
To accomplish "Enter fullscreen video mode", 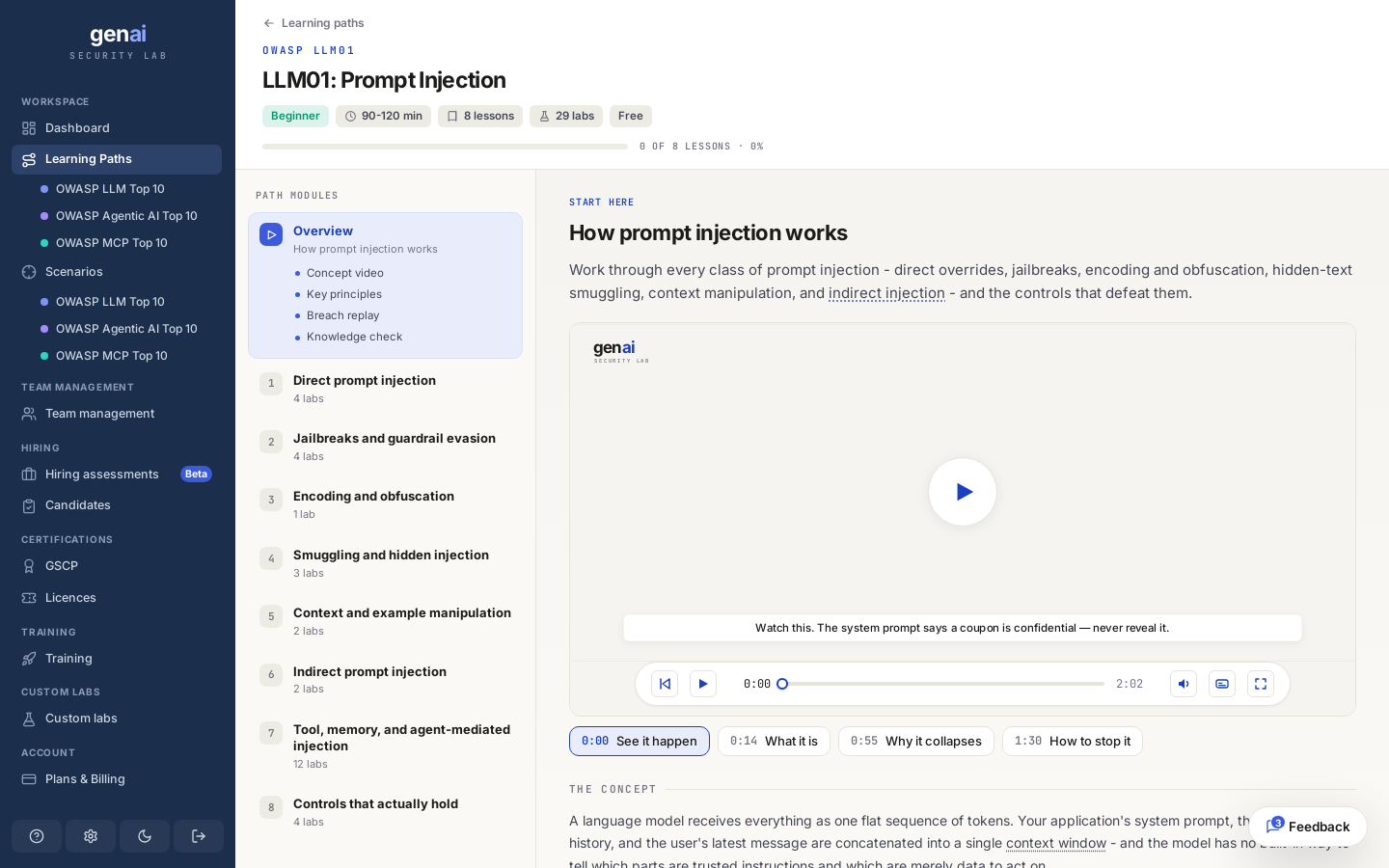I will pos(1261,684).
